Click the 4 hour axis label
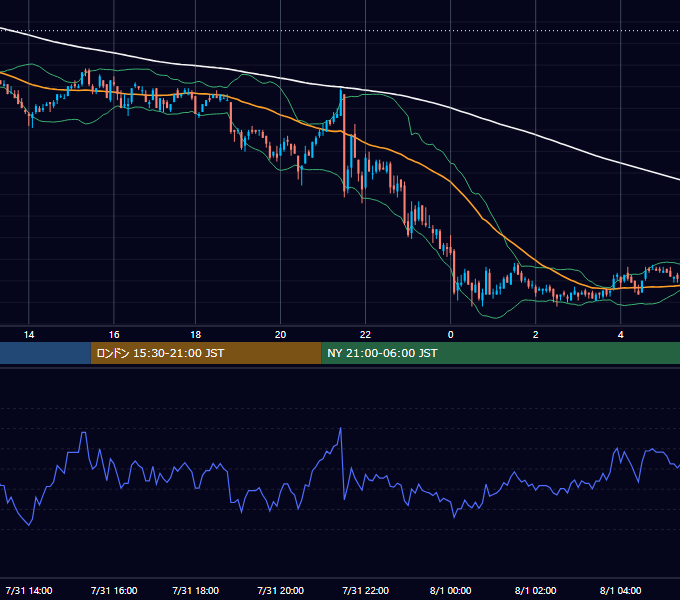Image resolution: width=680 pixels, height=600 pixels. pos(621,335)
